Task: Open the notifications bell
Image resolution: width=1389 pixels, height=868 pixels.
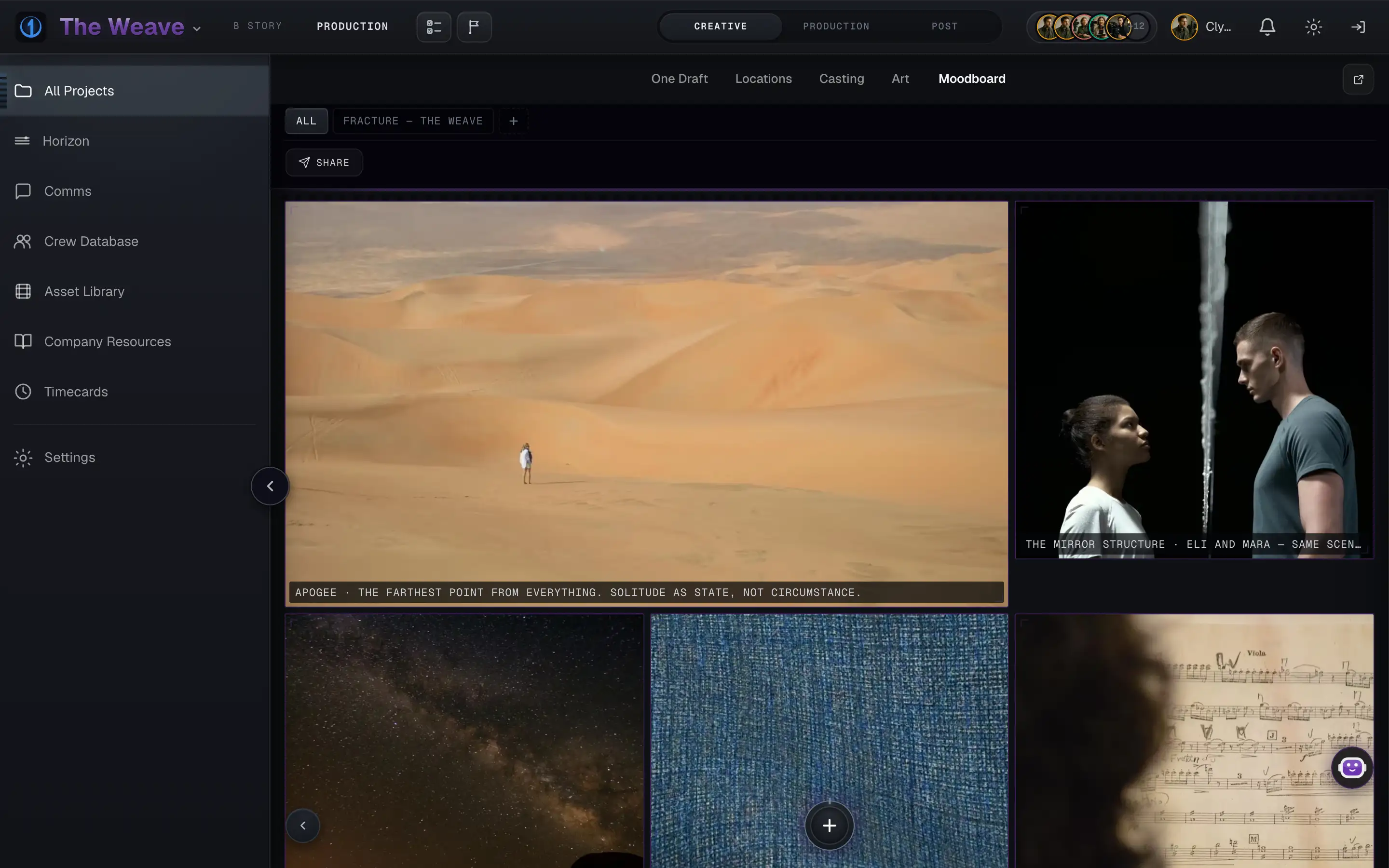Action: [1267, 27]
